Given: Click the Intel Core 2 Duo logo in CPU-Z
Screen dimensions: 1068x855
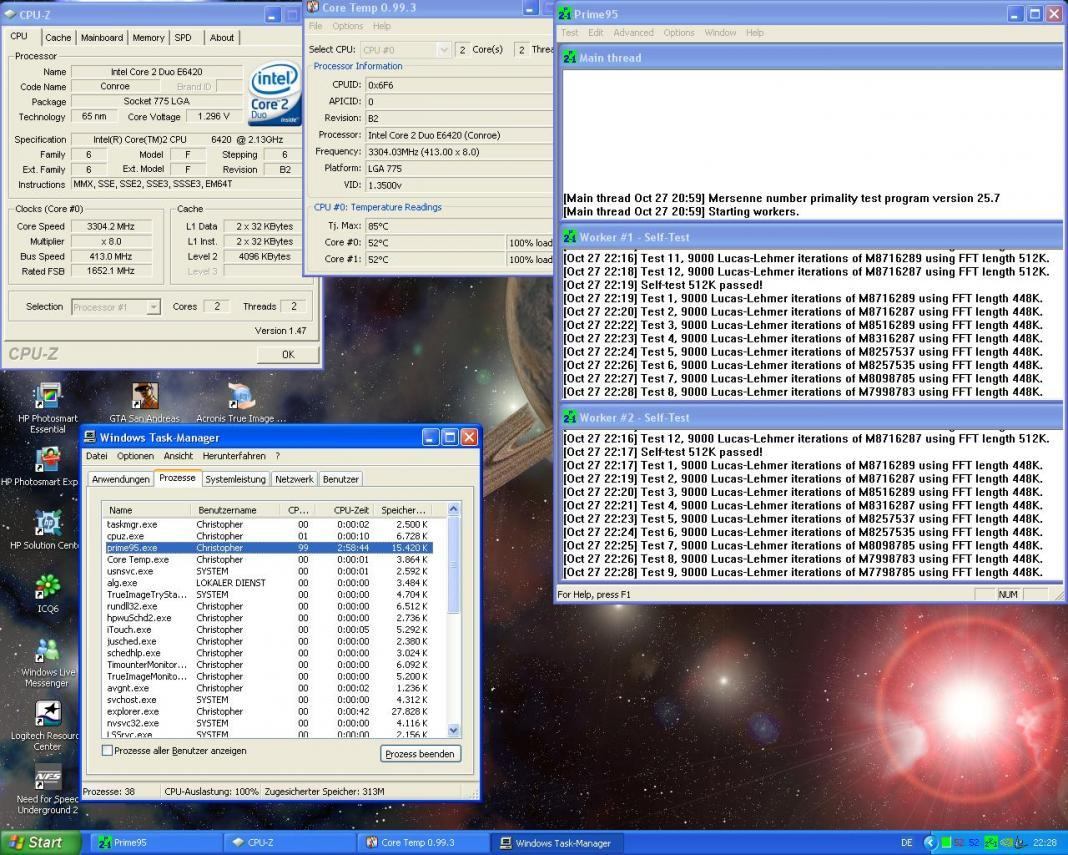Looking at the screenshot, I should tap(274, 93).
